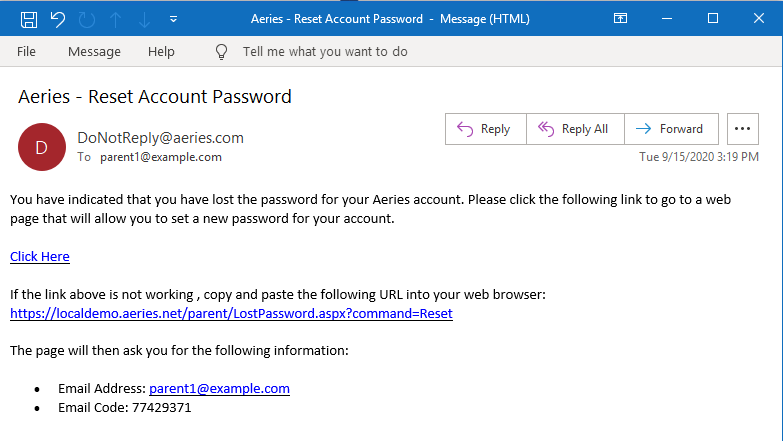The image size is (783, 441).
Task: Click the subject heading 'Aeries - Reset Account Password'
Action: (x=155, y=96)
